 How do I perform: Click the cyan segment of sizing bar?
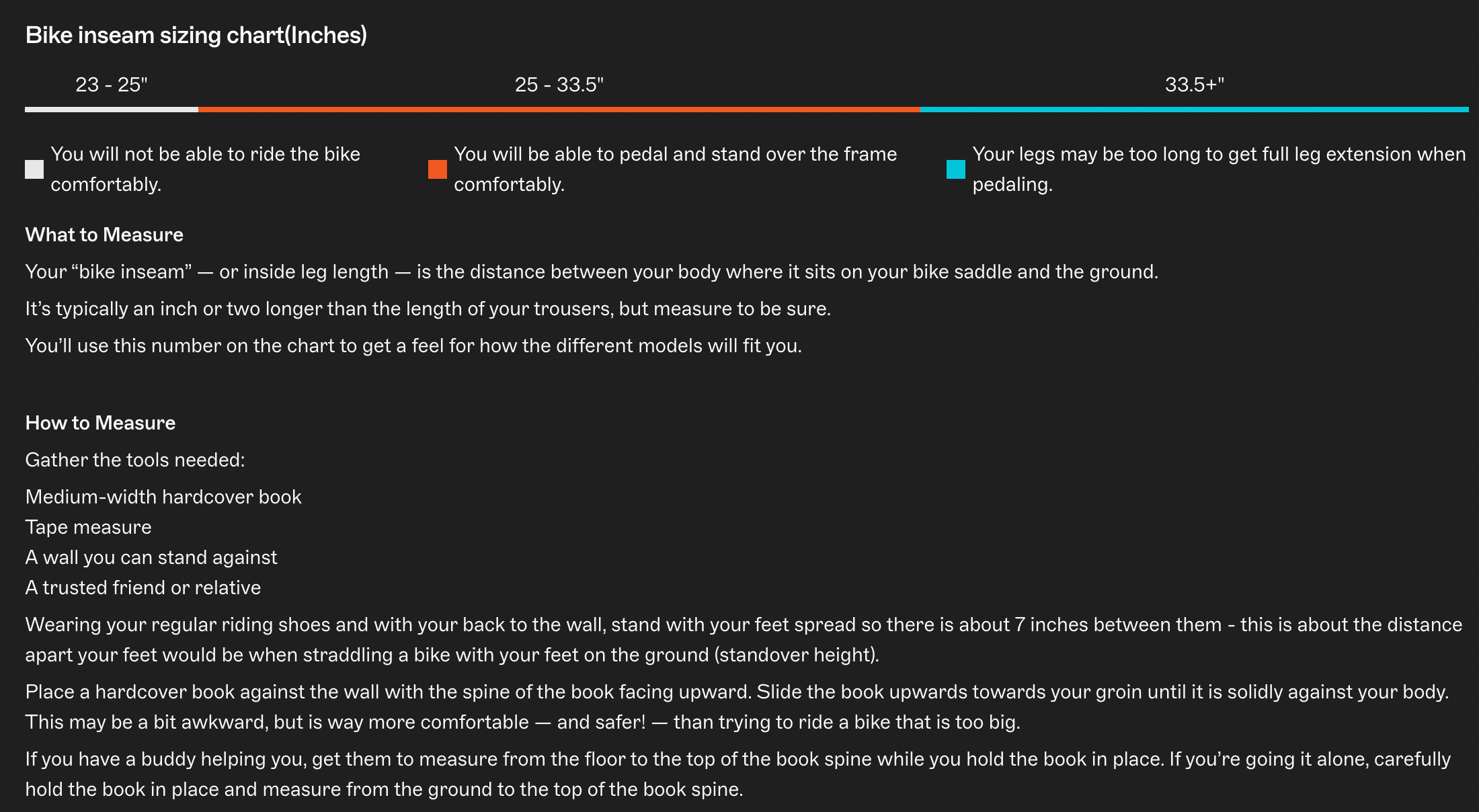1195,110
